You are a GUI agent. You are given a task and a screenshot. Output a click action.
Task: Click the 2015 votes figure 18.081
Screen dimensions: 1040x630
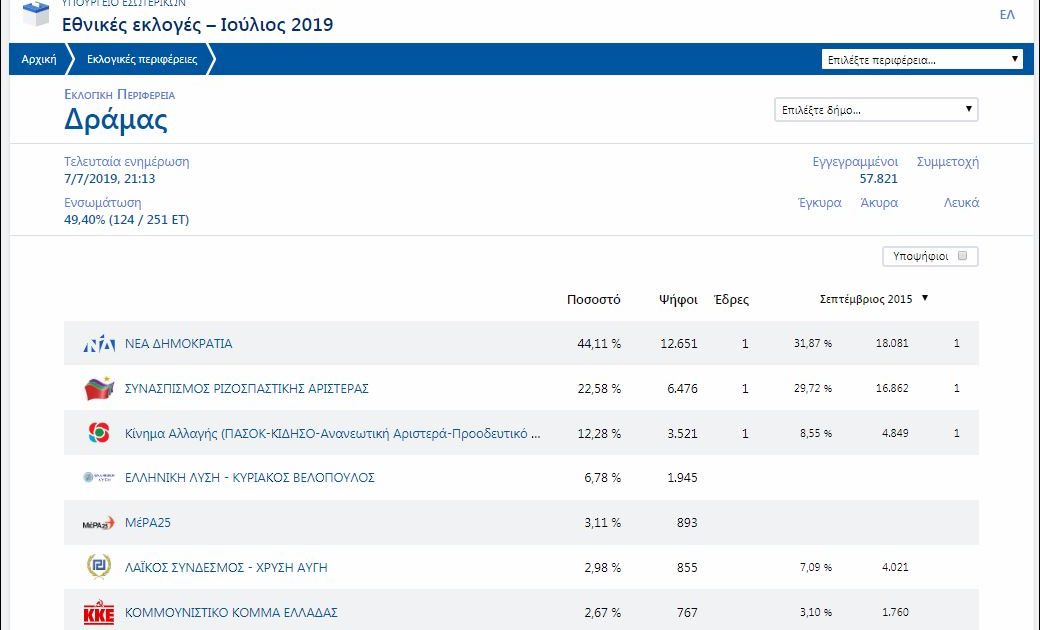coord(892,344)
